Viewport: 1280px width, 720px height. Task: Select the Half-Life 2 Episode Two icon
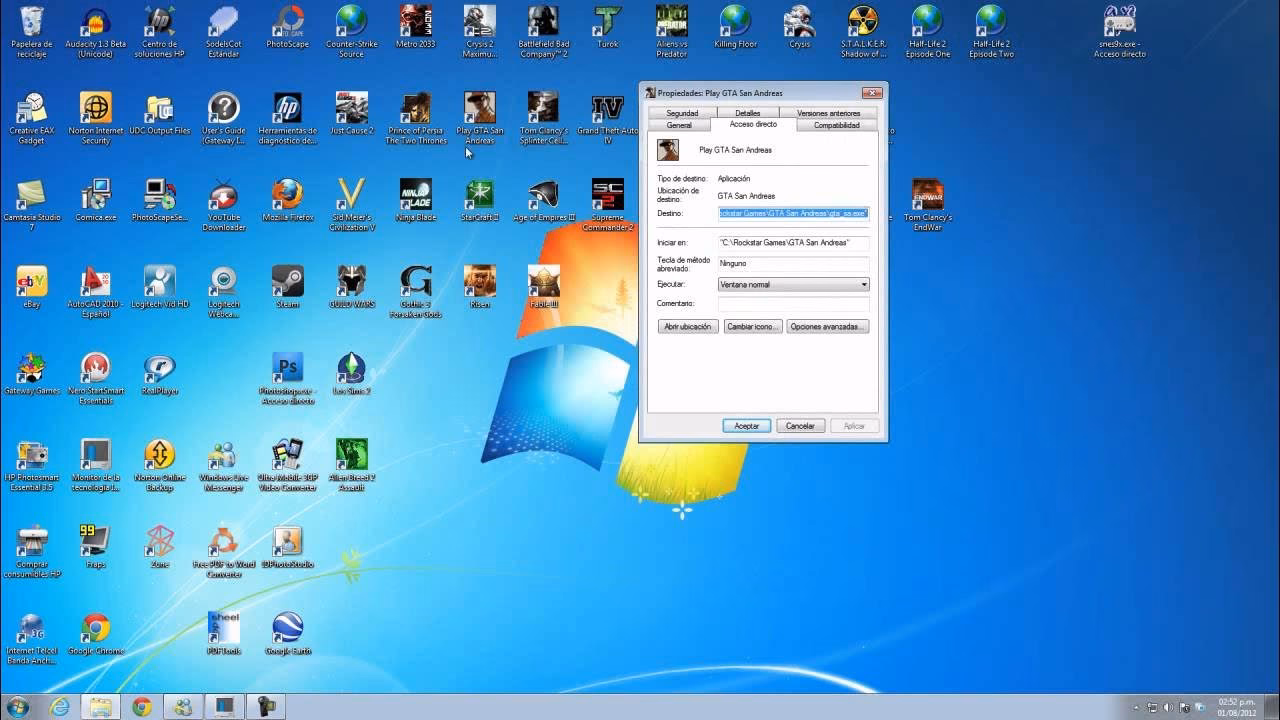pyautogui.click(x=991, y=30)
